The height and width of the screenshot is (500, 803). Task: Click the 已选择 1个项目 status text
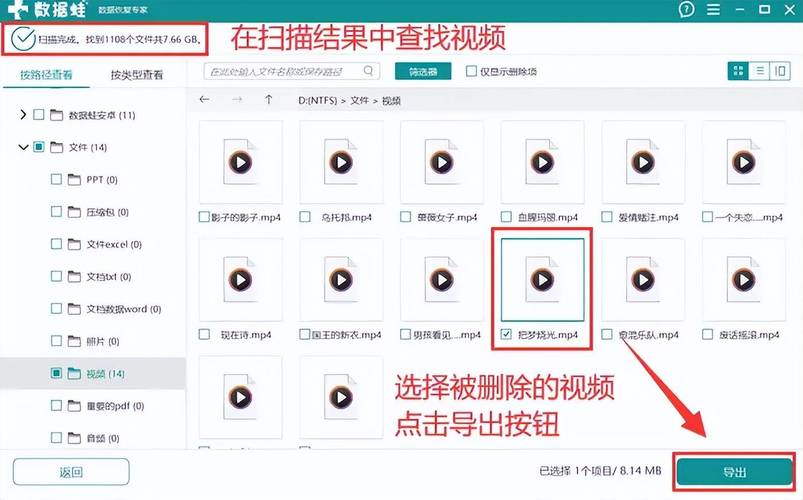pos(600,470)
